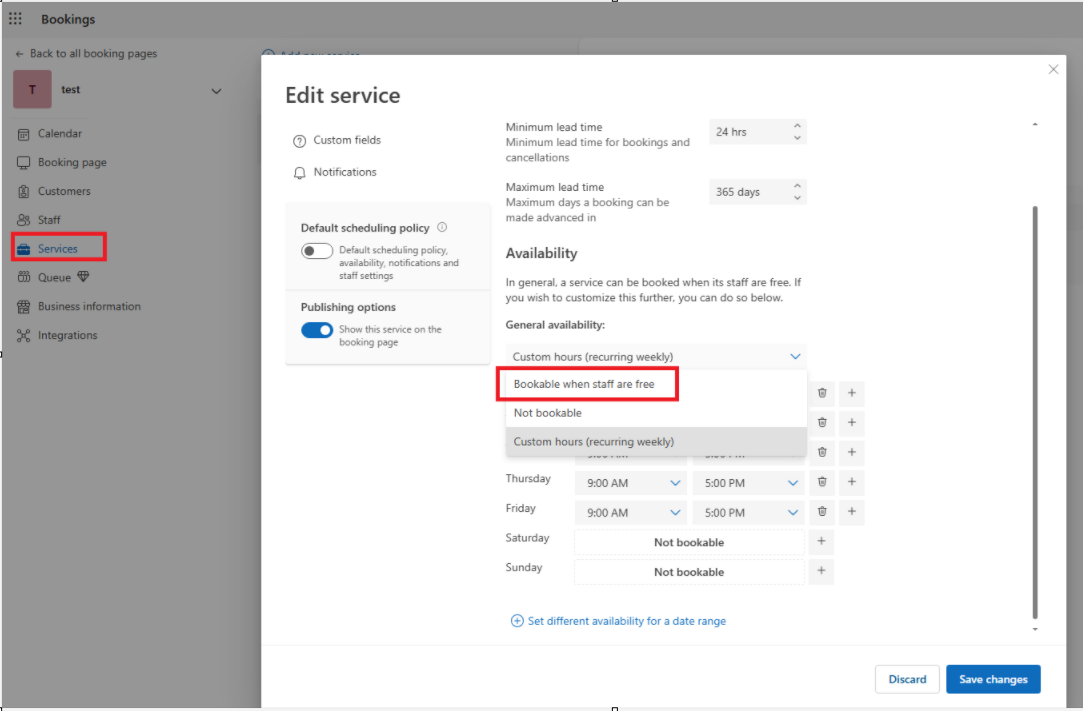Click the dialog vertical scrollbar
Viewport: 1083px width, 711px height.
1035,413
